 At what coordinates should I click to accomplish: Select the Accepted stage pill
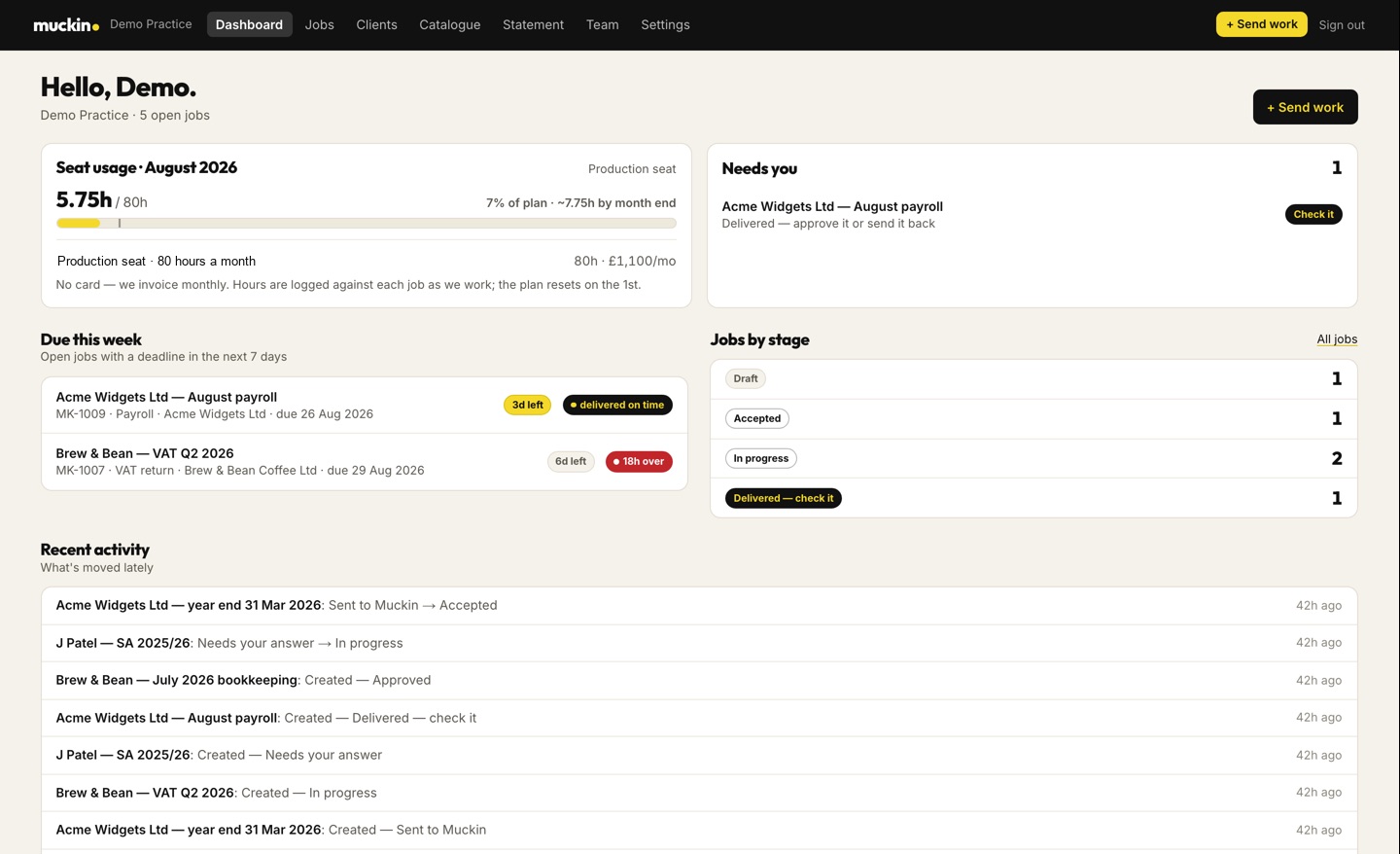(757, 419)
